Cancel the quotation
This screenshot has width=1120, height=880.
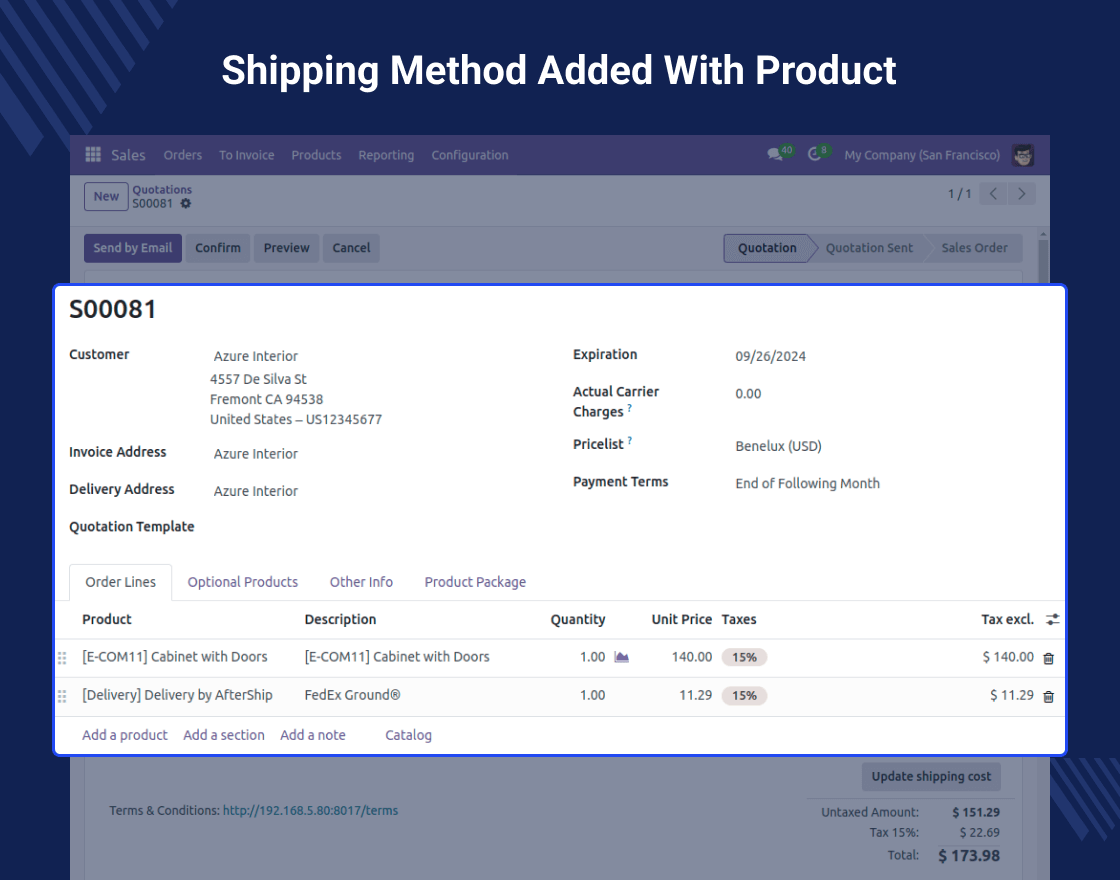coord(351,248)
